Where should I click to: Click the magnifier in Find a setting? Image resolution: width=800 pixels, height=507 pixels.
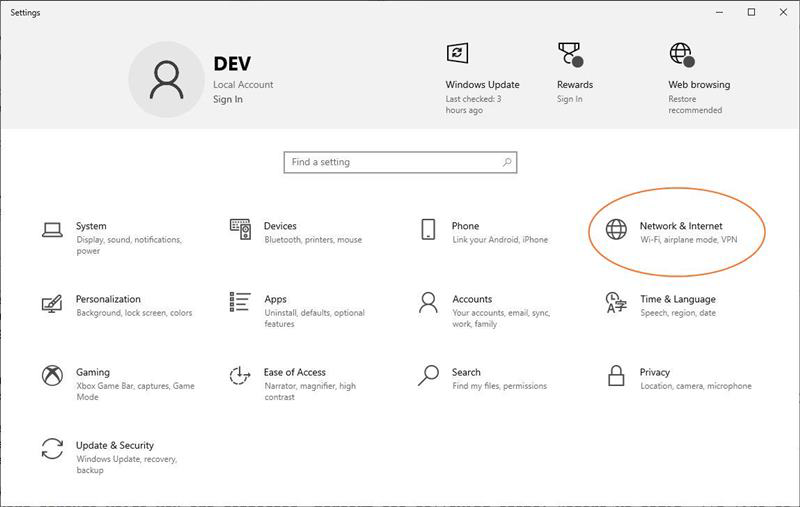(507, 162)
